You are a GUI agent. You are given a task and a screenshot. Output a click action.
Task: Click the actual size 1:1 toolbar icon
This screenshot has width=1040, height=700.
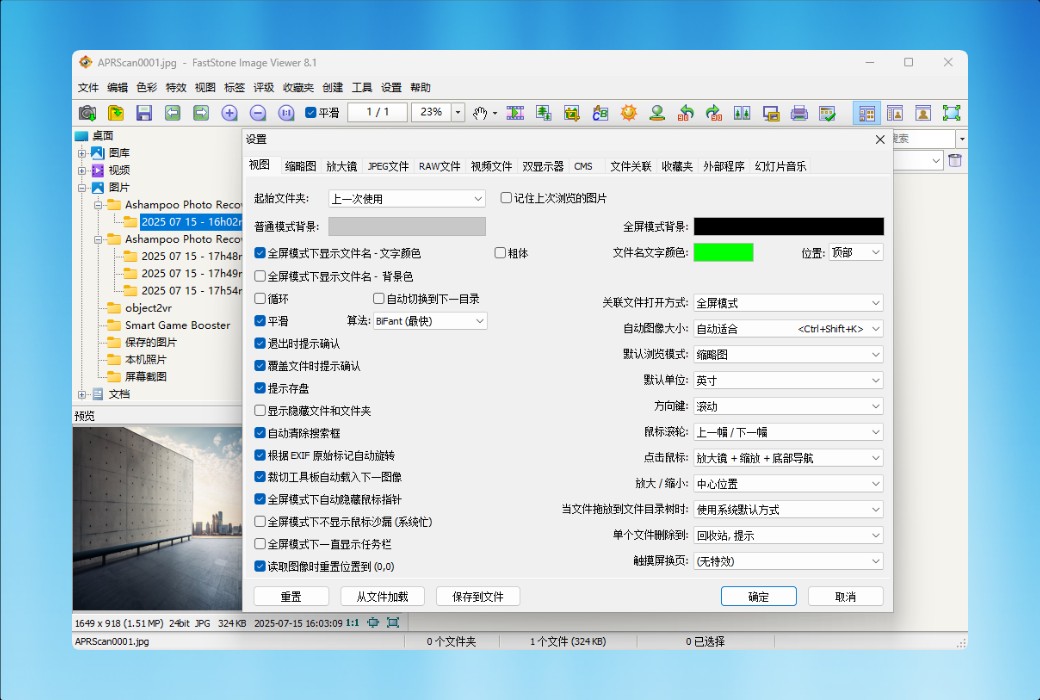pyautogui.click(x=287, y=113)
